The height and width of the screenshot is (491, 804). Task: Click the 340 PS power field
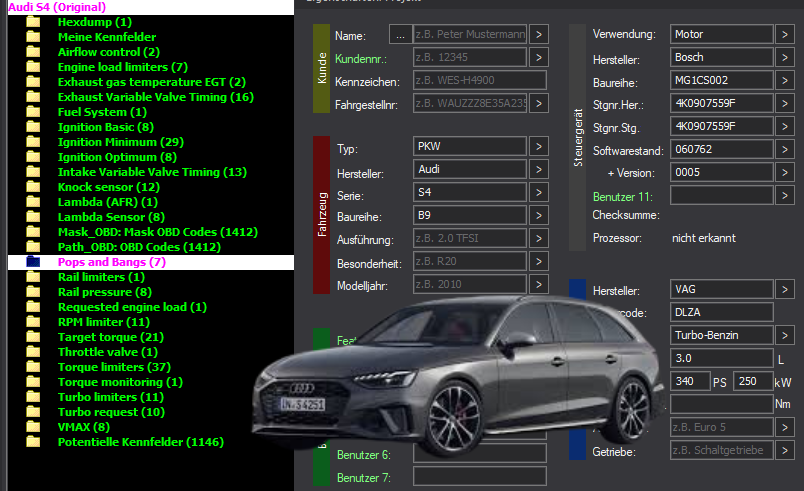click(690, 381)
